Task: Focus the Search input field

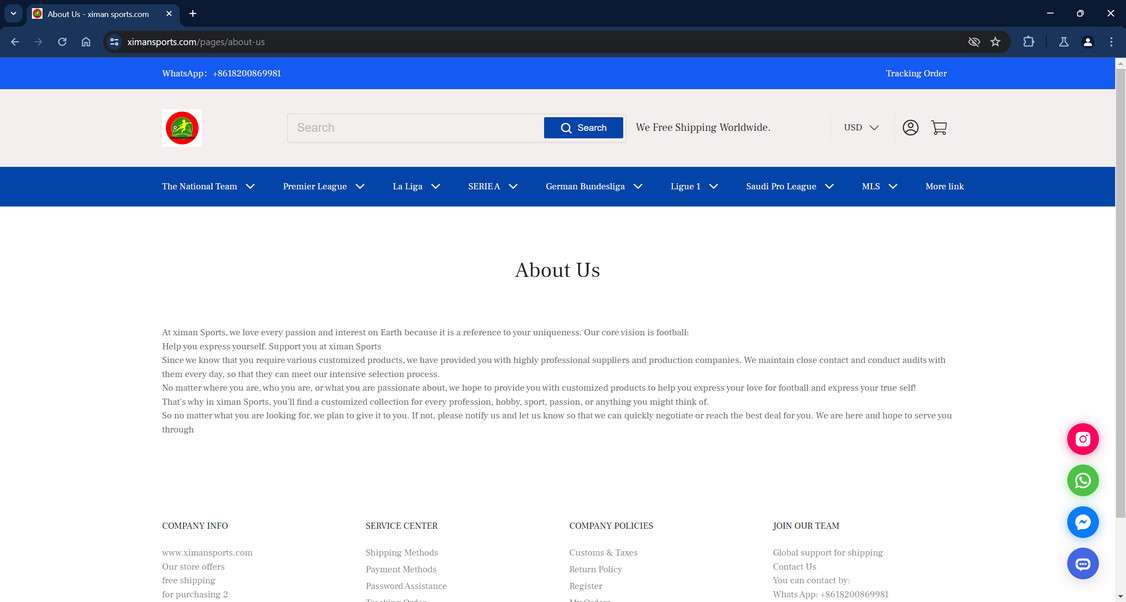Action: 415,128
